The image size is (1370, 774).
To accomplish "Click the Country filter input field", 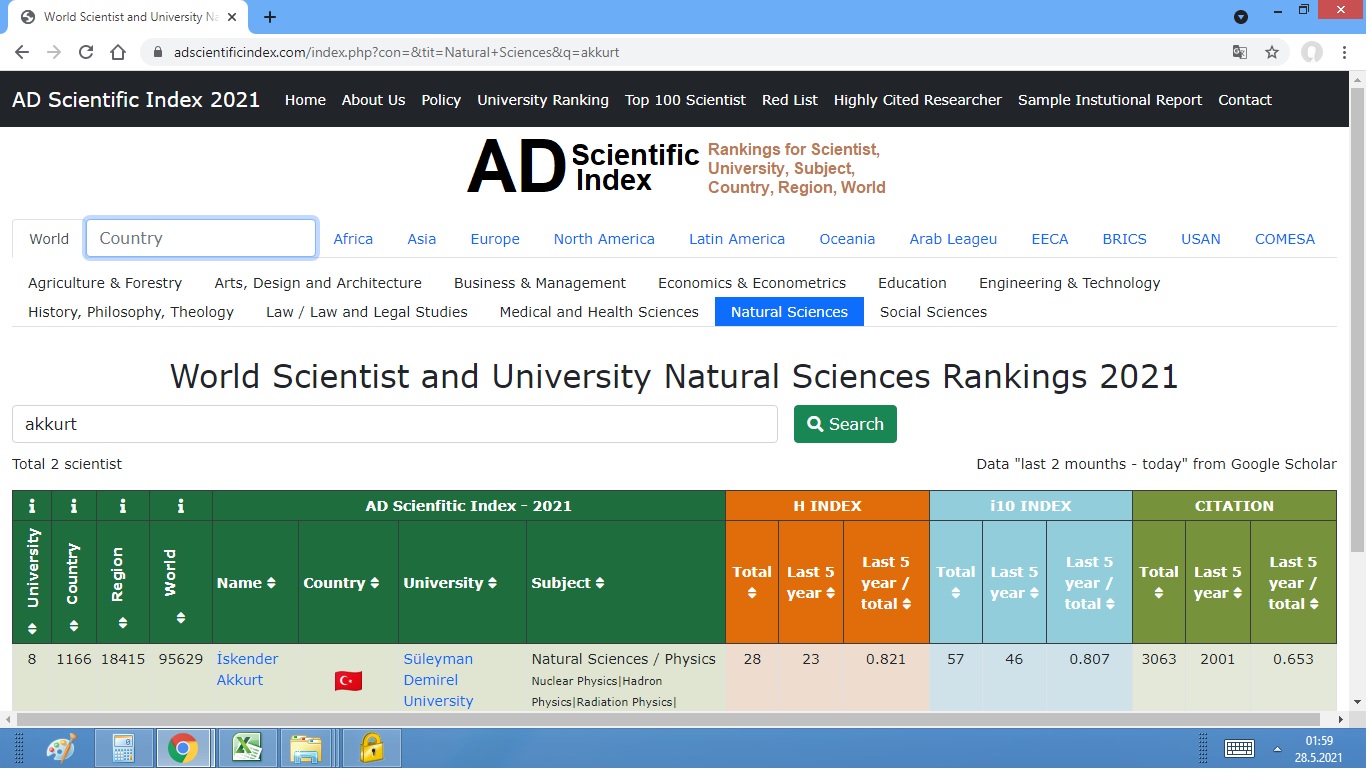I will pyautogui.click(x=201, y=238).
